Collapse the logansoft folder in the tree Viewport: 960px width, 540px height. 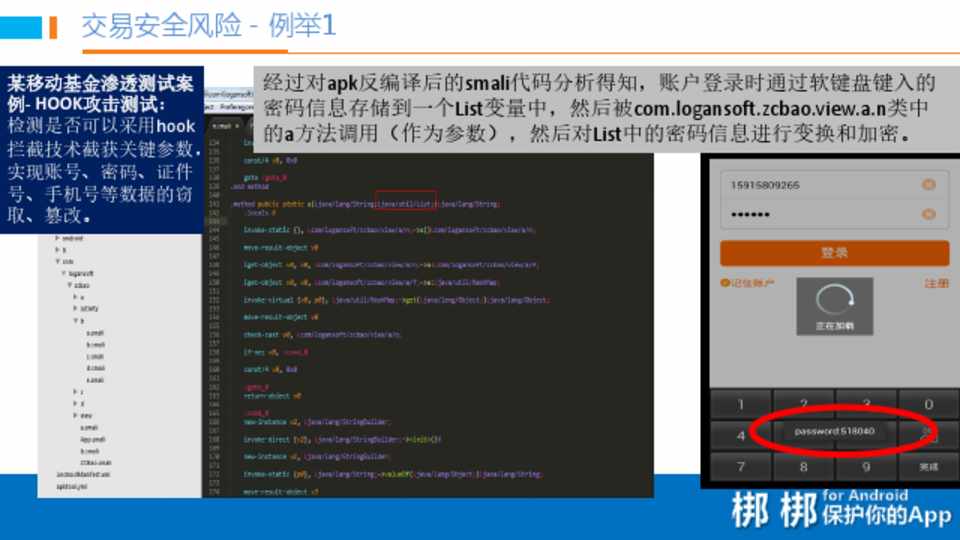coord(63,272)
